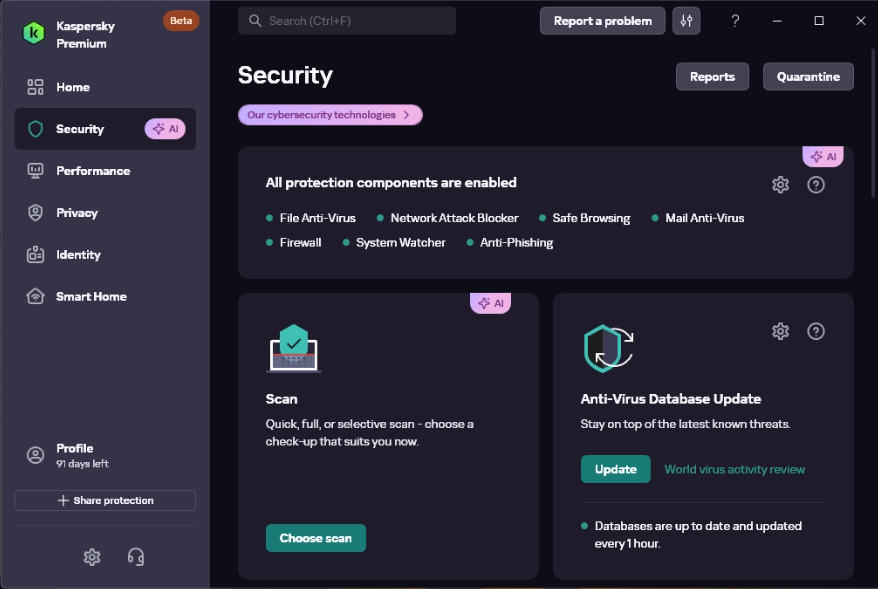Click the Identity badge icon
This screenshot has width=878, height=589.
[35, 254]
